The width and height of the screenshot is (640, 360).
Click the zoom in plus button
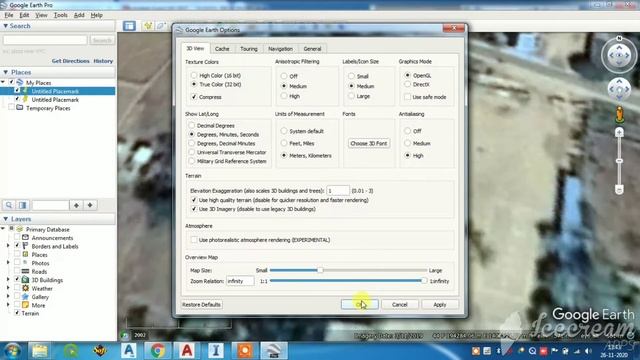(619, 132)
